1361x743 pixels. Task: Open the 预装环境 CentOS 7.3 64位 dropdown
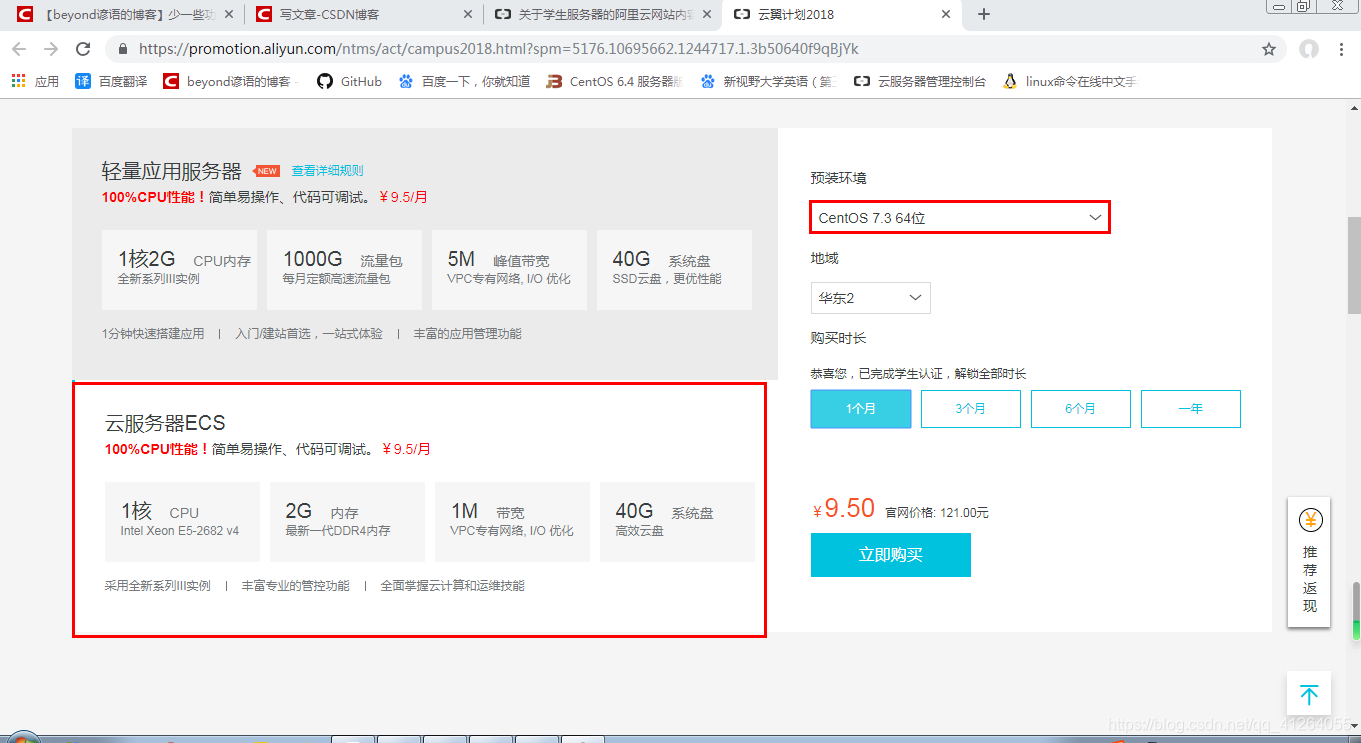pyautogui.click(x=959, y=217)
